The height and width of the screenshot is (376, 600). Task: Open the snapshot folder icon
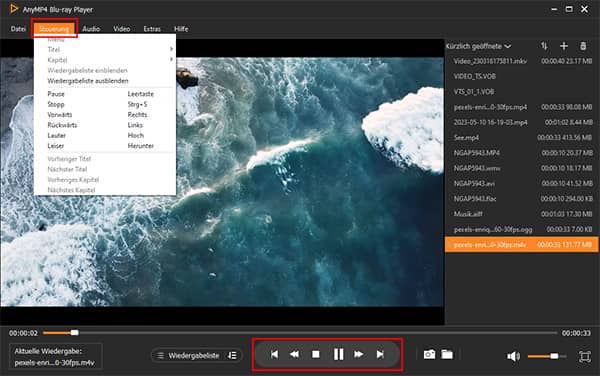pos(447,355)
